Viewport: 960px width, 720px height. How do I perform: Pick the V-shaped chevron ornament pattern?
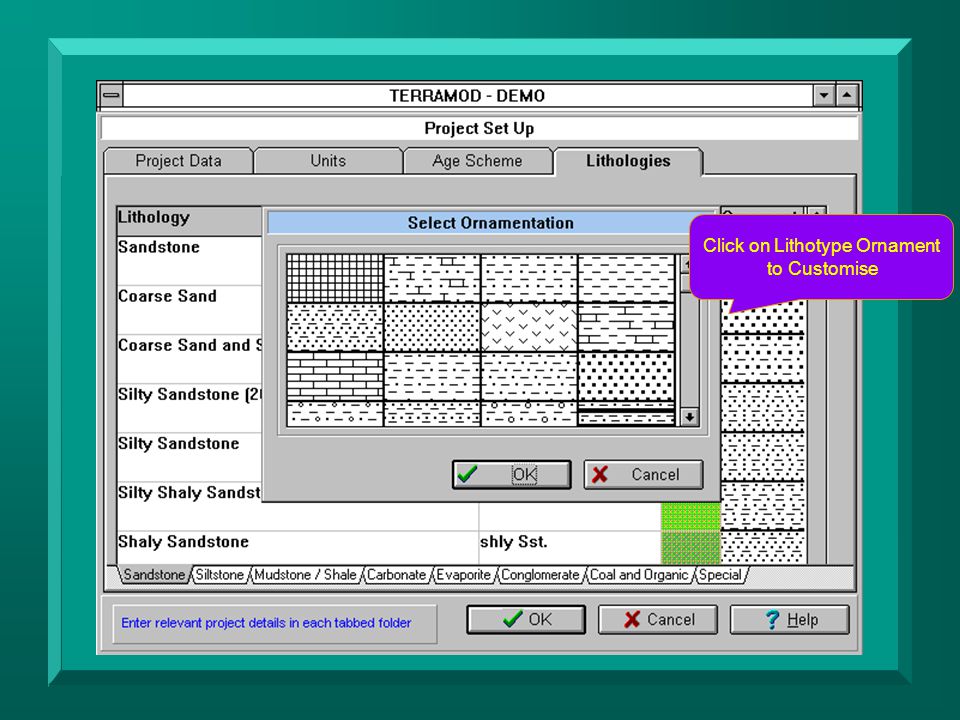click(529, 327)
